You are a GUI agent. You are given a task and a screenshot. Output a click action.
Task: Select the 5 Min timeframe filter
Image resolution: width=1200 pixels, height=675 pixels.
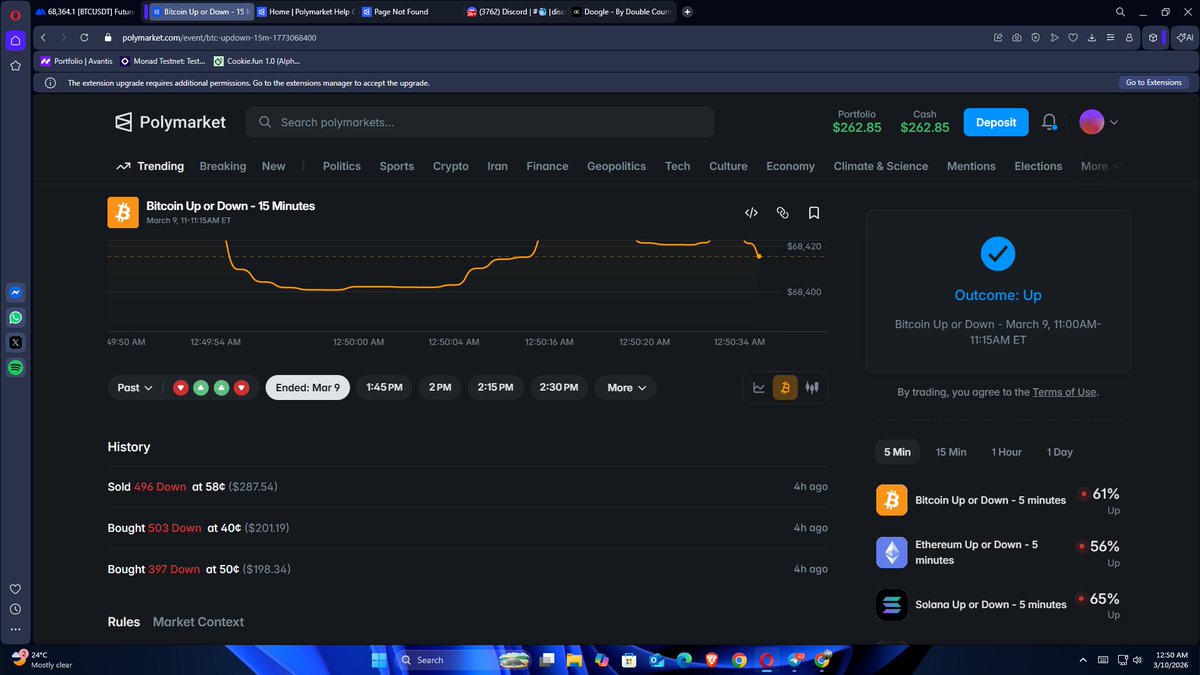pyautogui.click(x=897, y=452)
